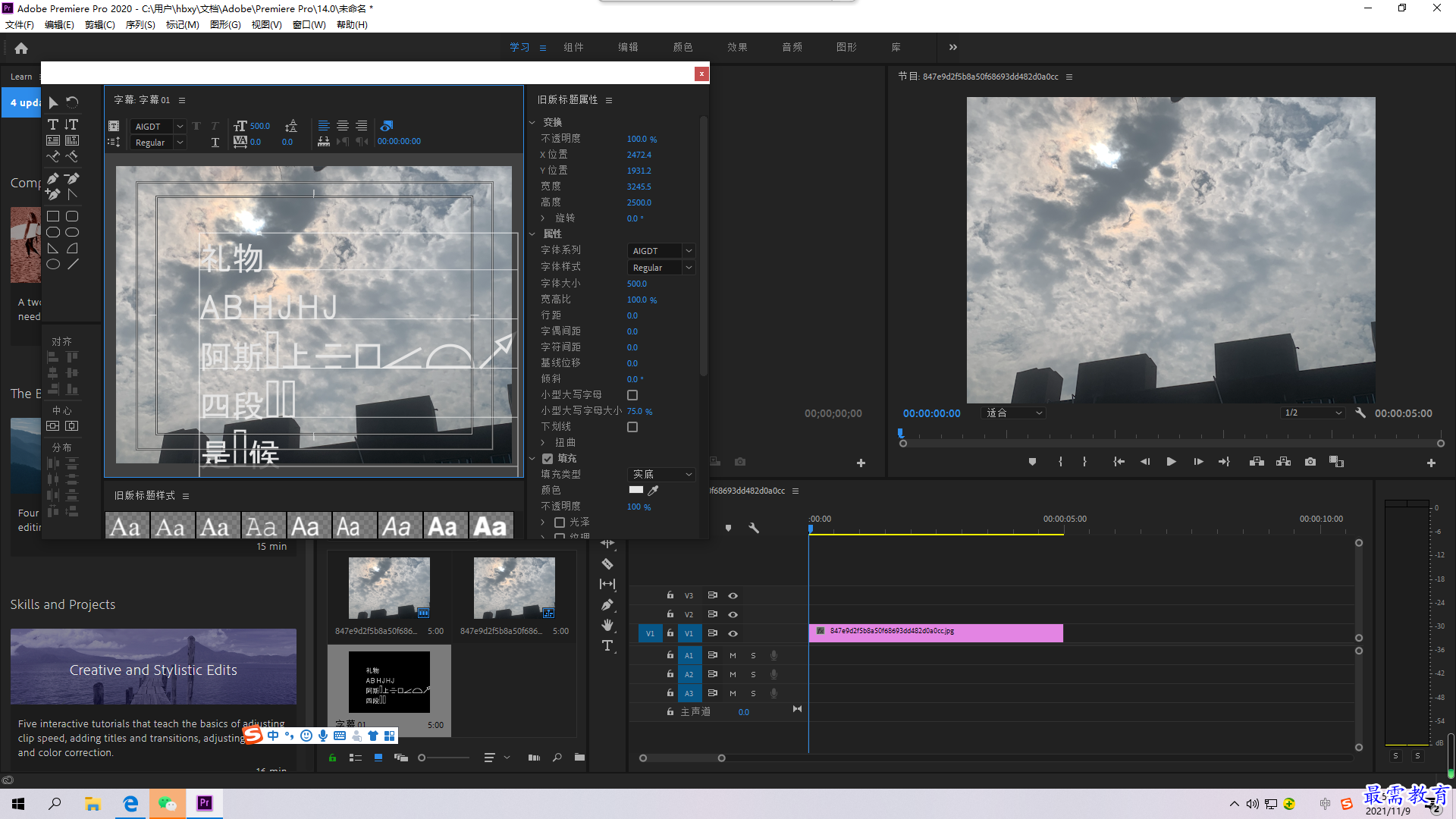This screenshot has height=819, width=1456.
Task: Step forward one frame in program monitor
Action: pyautogui.click(x=1198, y=462)
